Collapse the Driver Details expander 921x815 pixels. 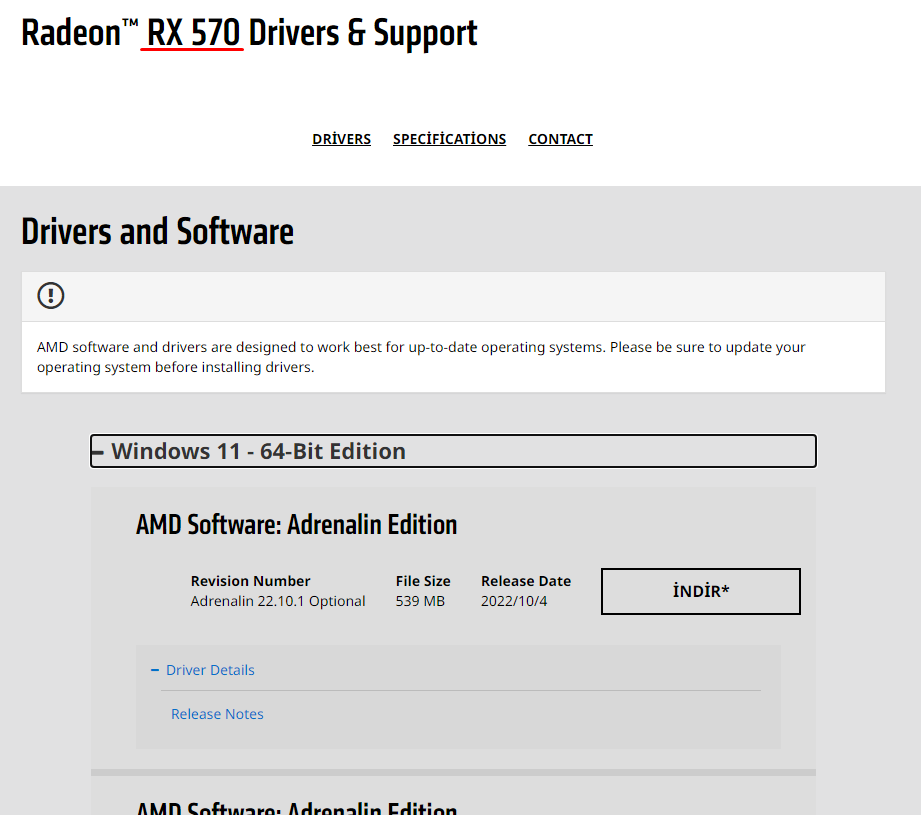coord(210,670)
